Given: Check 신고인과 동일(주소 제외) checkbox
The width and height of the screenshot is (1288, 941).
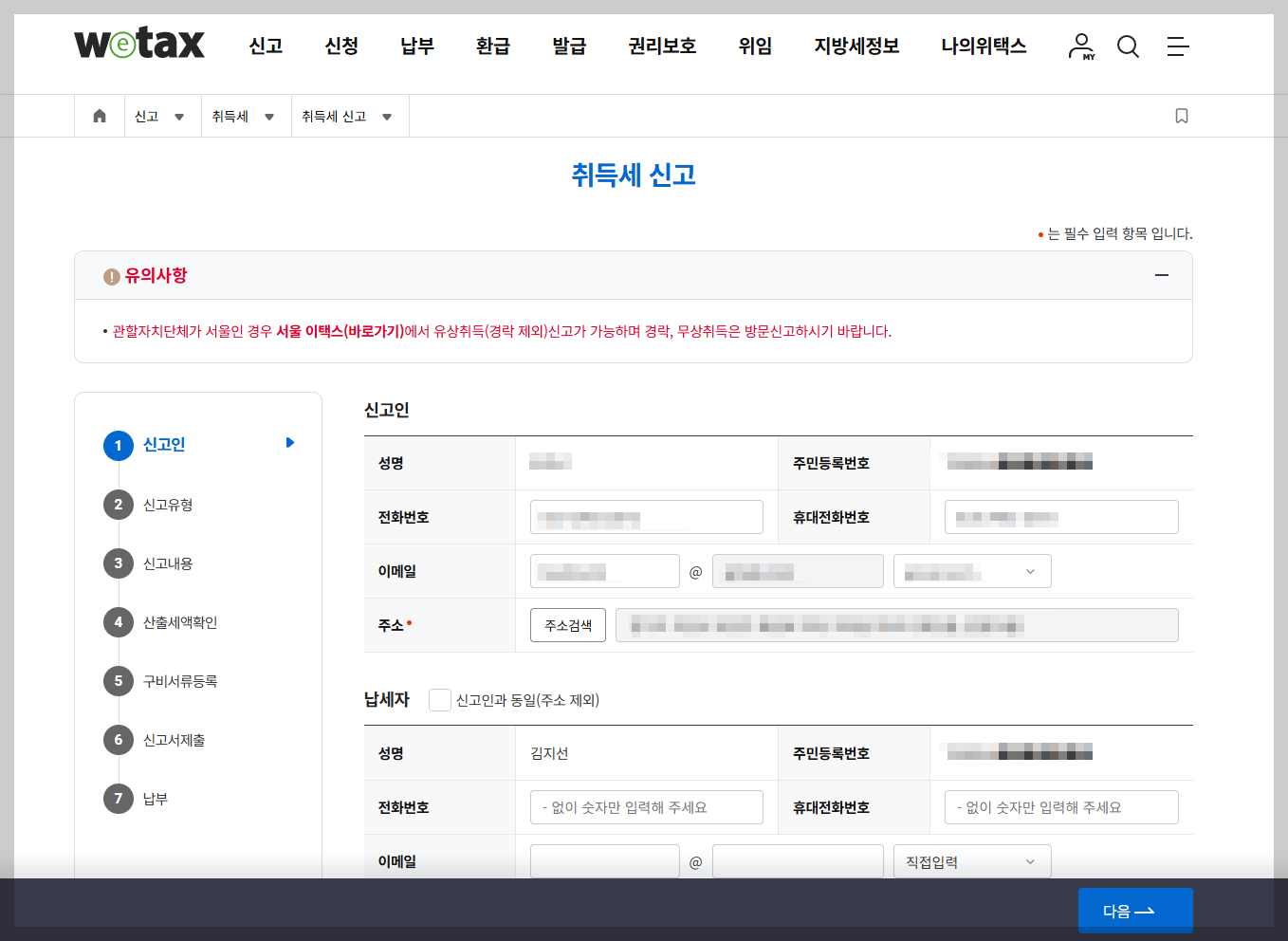Looking at the screenshot, I should tap(440, 700).
